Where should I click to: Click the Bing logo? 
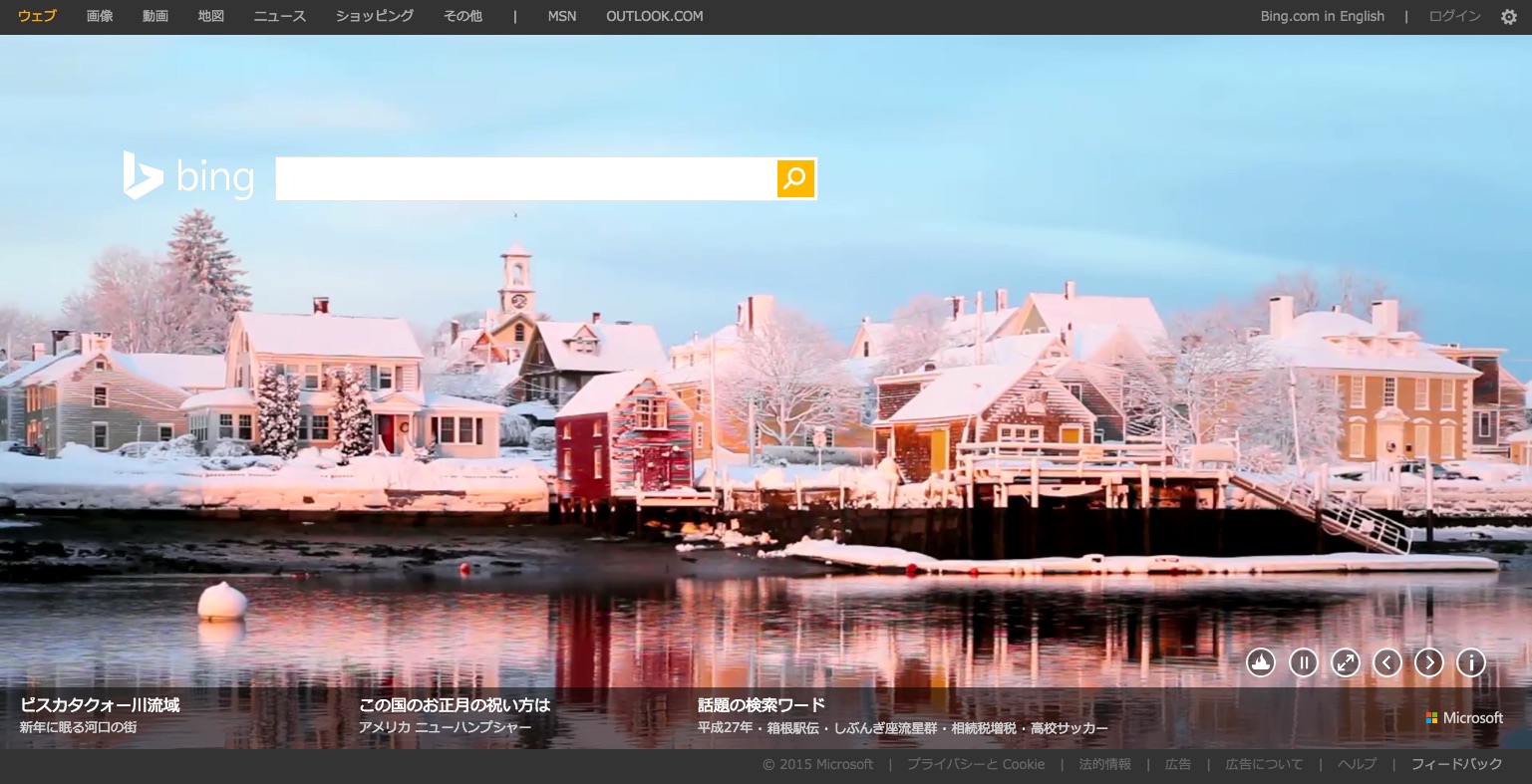[188, 177]
